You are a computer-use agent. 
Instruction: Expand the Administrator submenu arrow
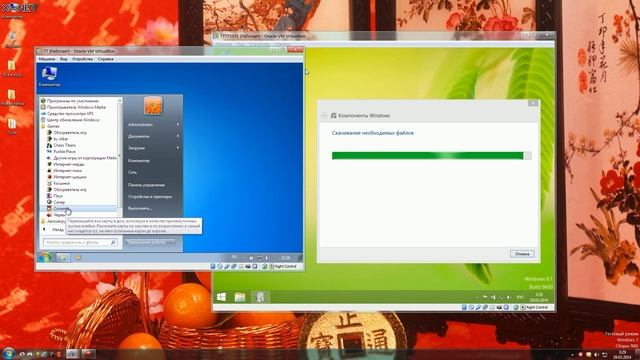(x=178, y=124)
